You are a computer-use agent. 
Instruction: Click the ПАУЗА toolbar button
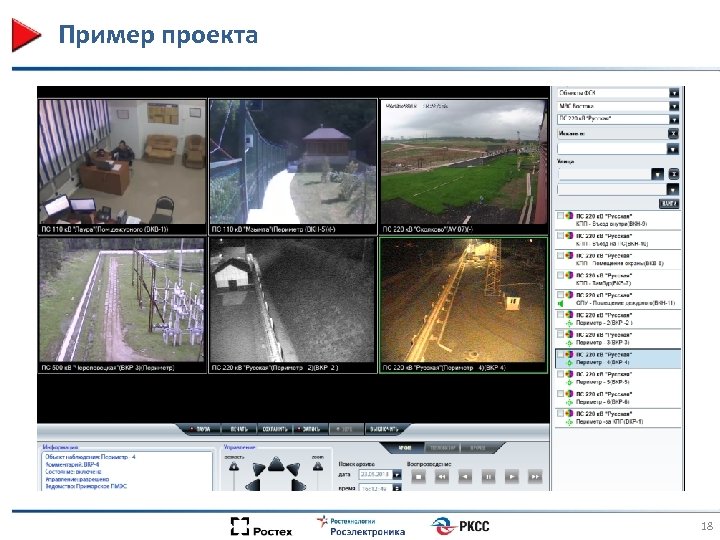click(201, 429)
